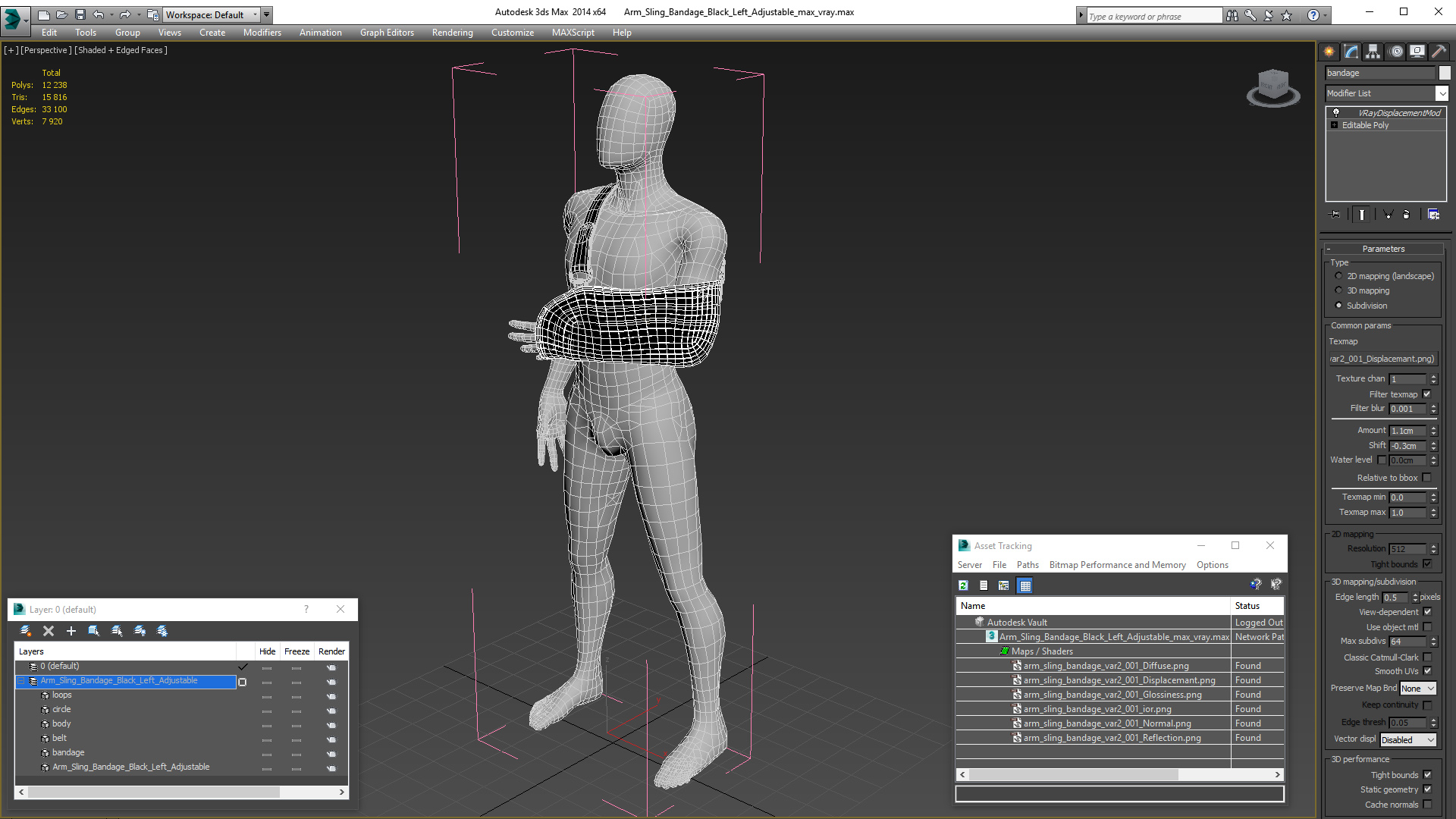Image resolution: width=1456 pixels, height=819 pixels.
Task: Open the Vector displ dropdown
Action: coord(1408,740)
